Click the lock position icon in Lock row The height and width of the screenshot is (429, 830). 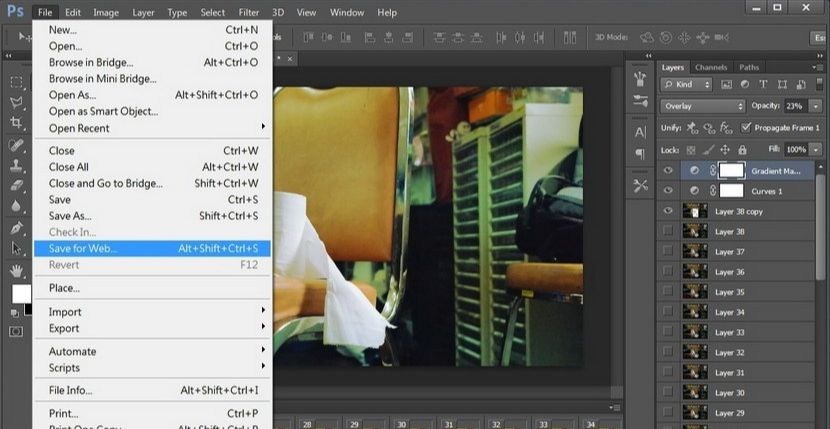tap(725, 150)
